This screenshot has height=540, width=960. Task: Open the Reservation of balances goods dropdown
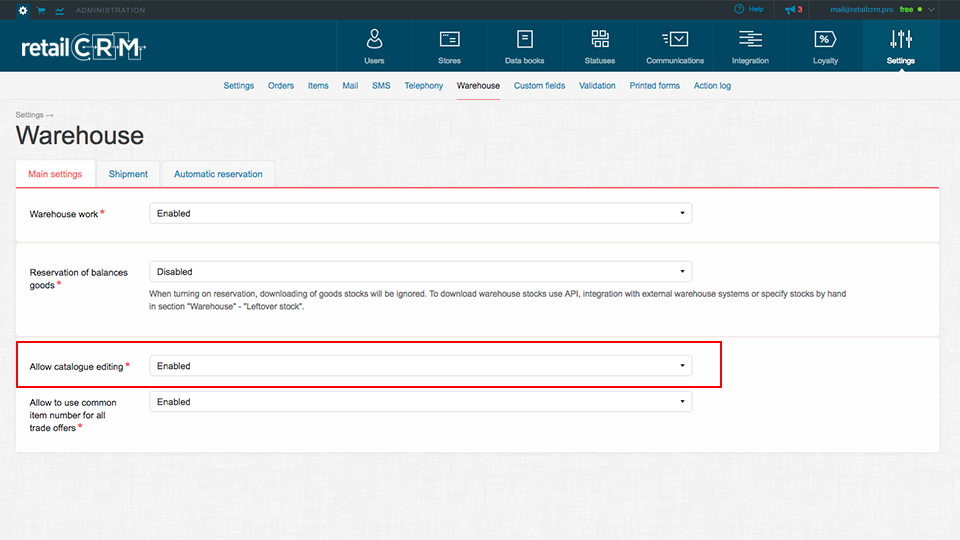(421, 271)
